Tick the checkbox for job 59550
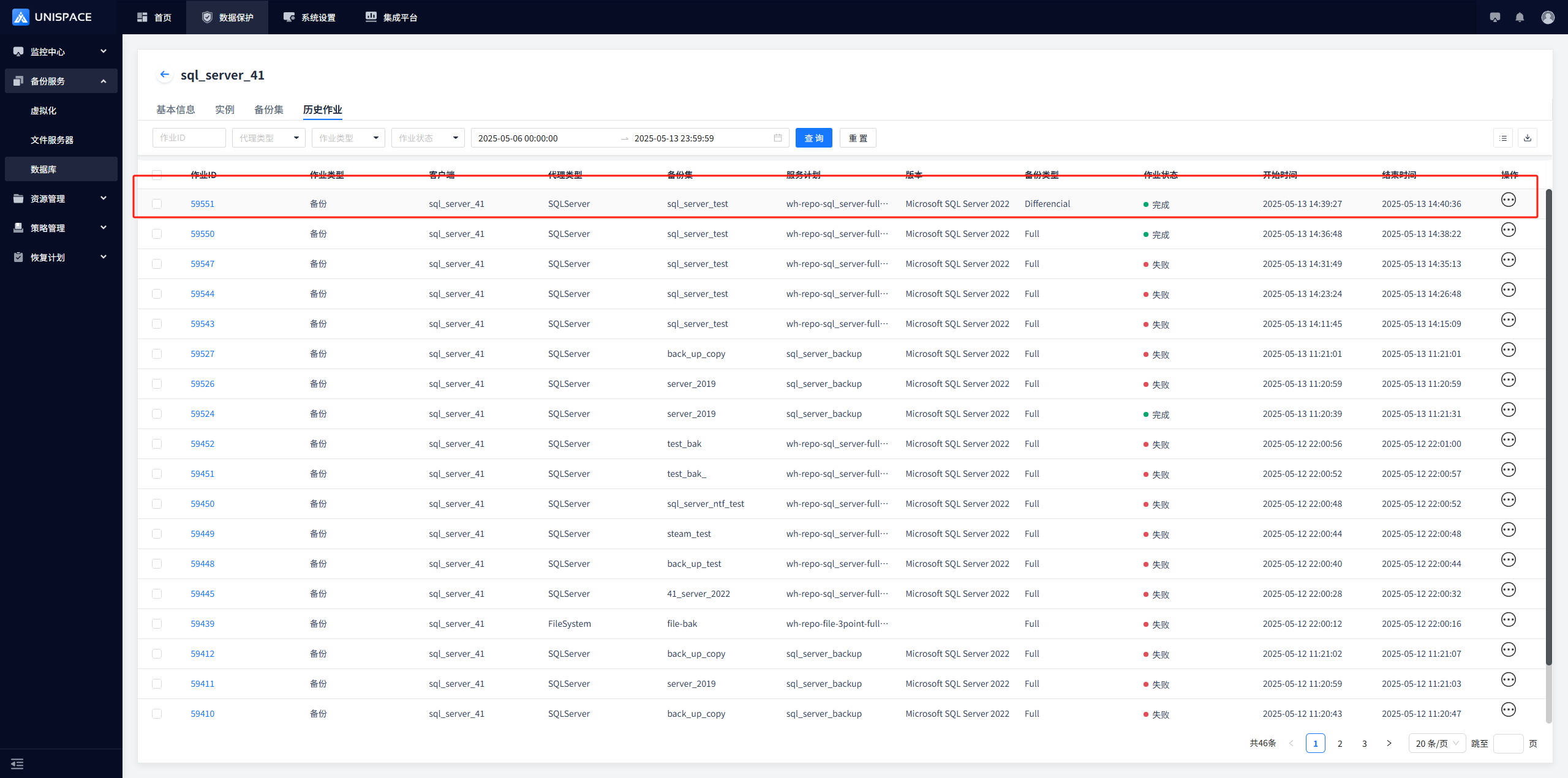Screen dimensions: 1568x778 click(157, 234)
